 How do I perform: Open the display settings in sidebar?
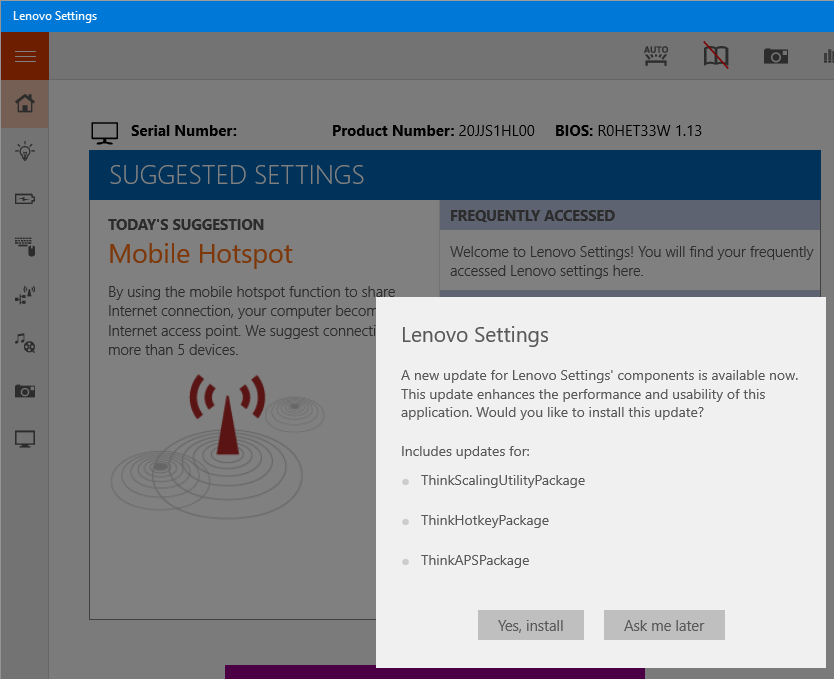[25, 439]
